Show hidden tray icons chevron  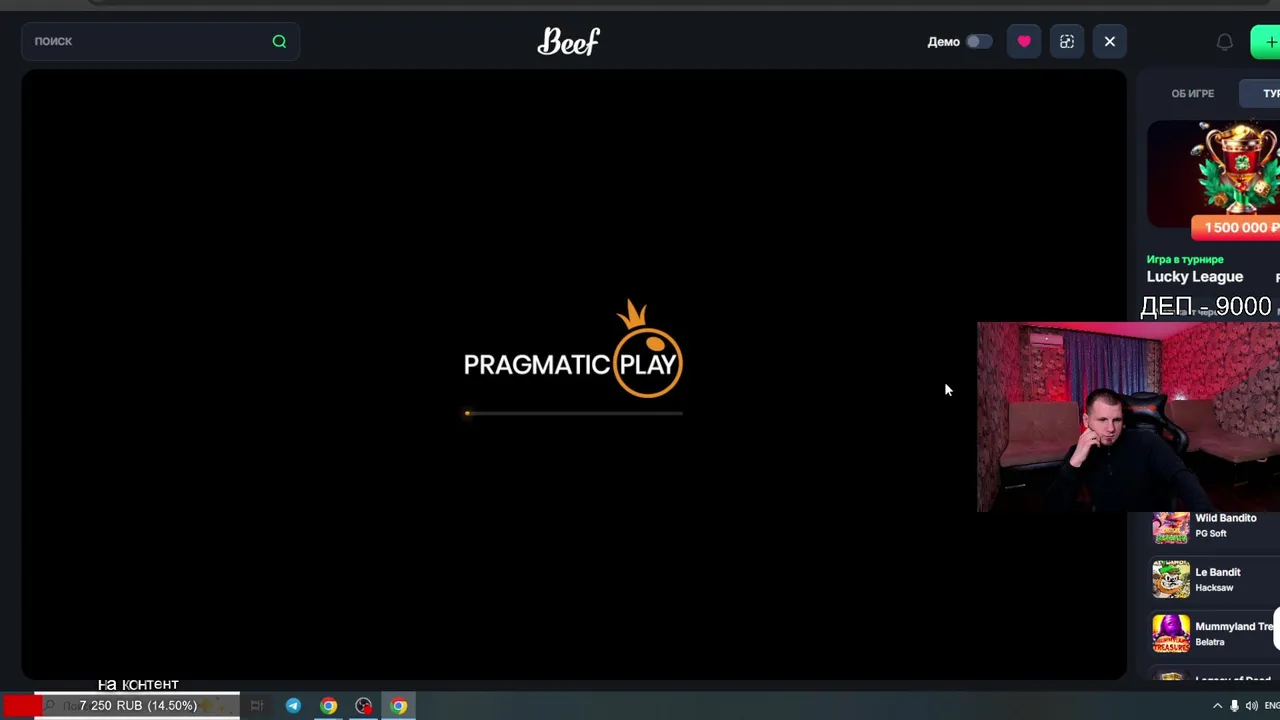tap(1217, 706)
